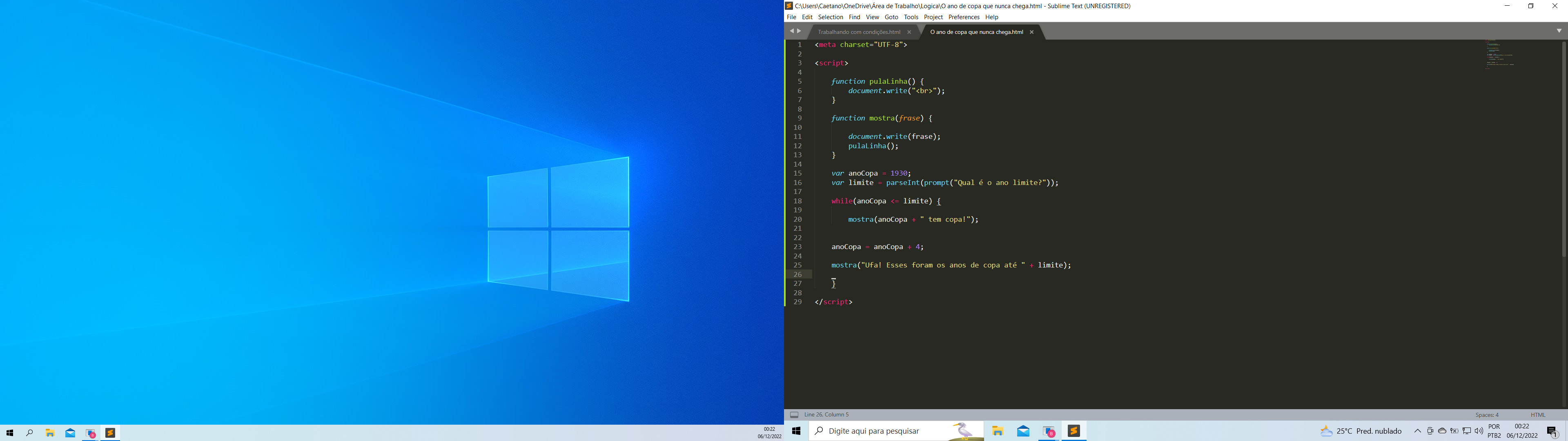The height and width of the screenshot is (441, 1568).
Task: Click the previous tab arrow in tab bar
Action: click(x=791, y=31)
